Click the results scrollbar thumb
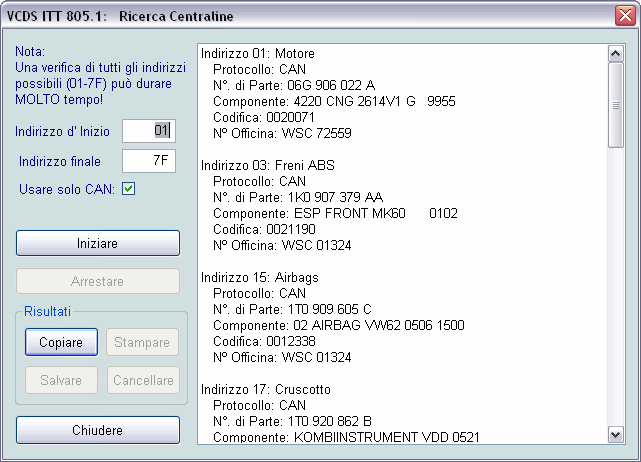 pos(616,105)
